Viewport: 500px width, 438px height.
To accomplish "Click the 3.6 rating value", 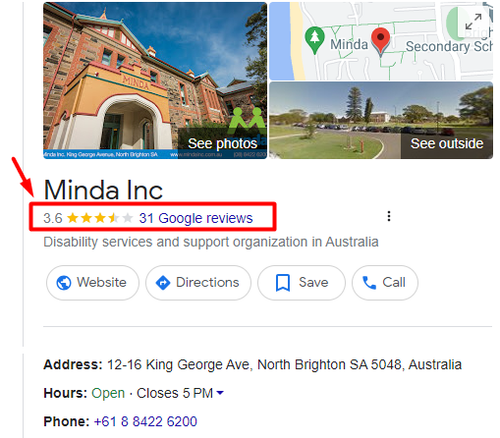I will pyautogui.click(x=53, y=218).
